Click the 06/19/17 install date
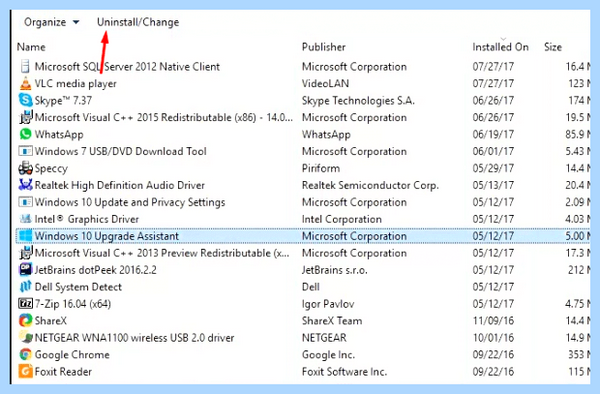Viewport: 600px width, 394px height. (493, 134)
